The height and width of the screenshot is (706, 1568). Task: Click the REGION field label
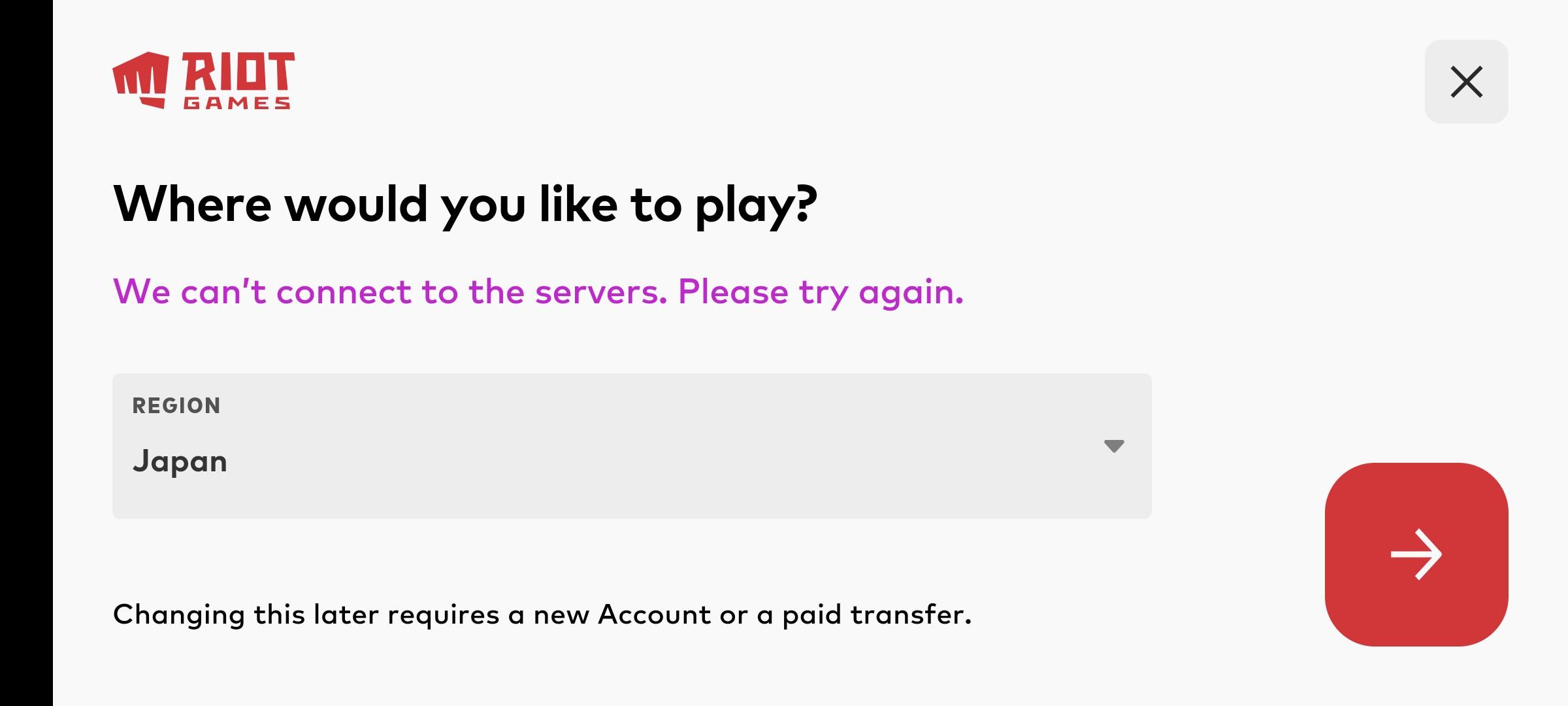(x=176, y=406)
